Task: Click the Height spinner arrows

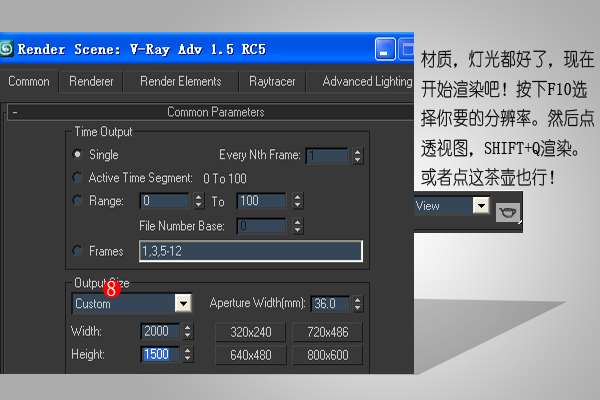Action: tap(188, 354)
